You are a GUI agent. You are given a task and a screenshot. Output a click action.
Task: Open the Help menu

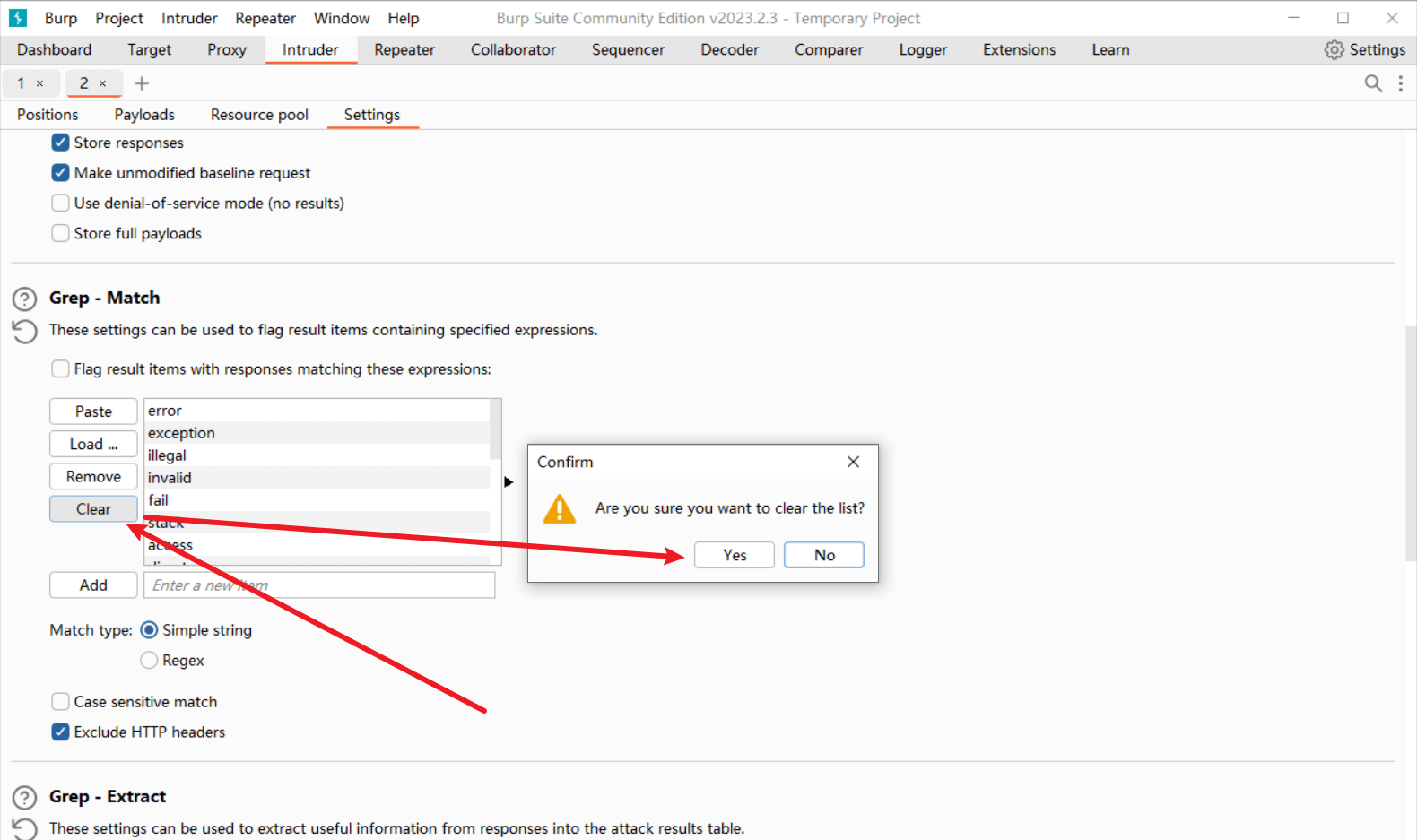pos(404,18)
